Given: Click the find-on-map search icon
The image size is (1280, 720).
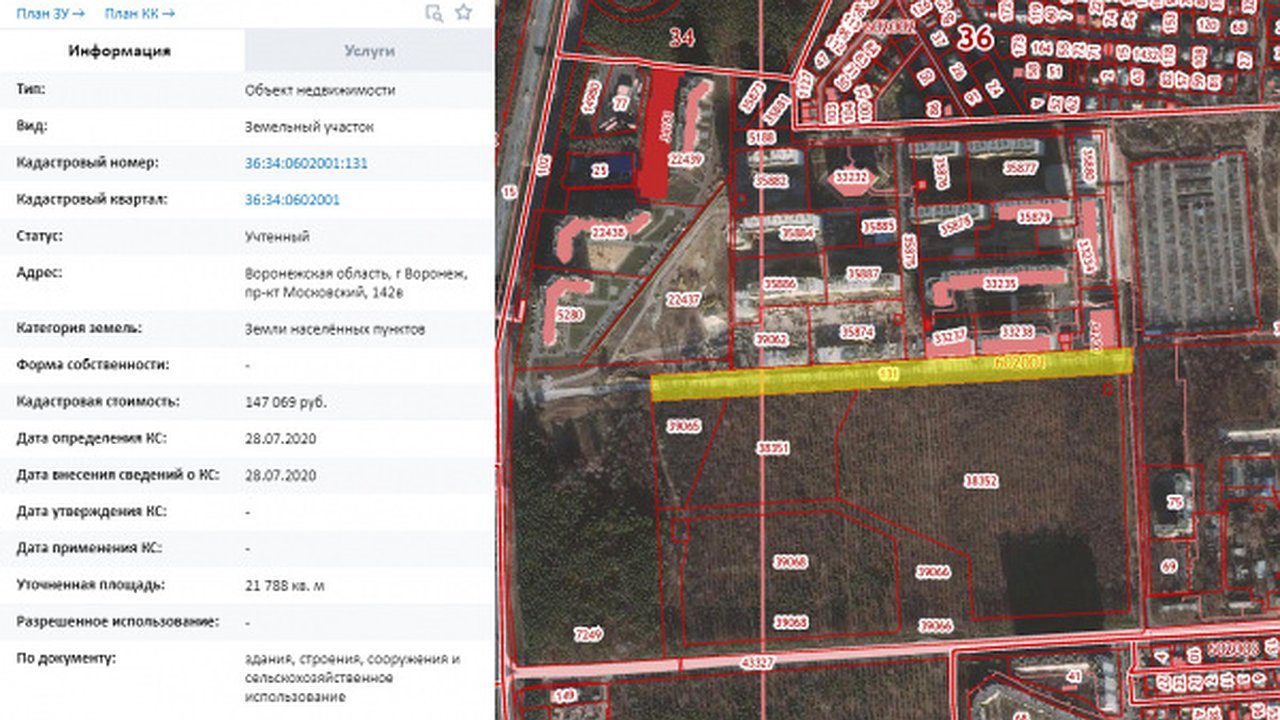Looking at the screenshot, I should point(433,13).
